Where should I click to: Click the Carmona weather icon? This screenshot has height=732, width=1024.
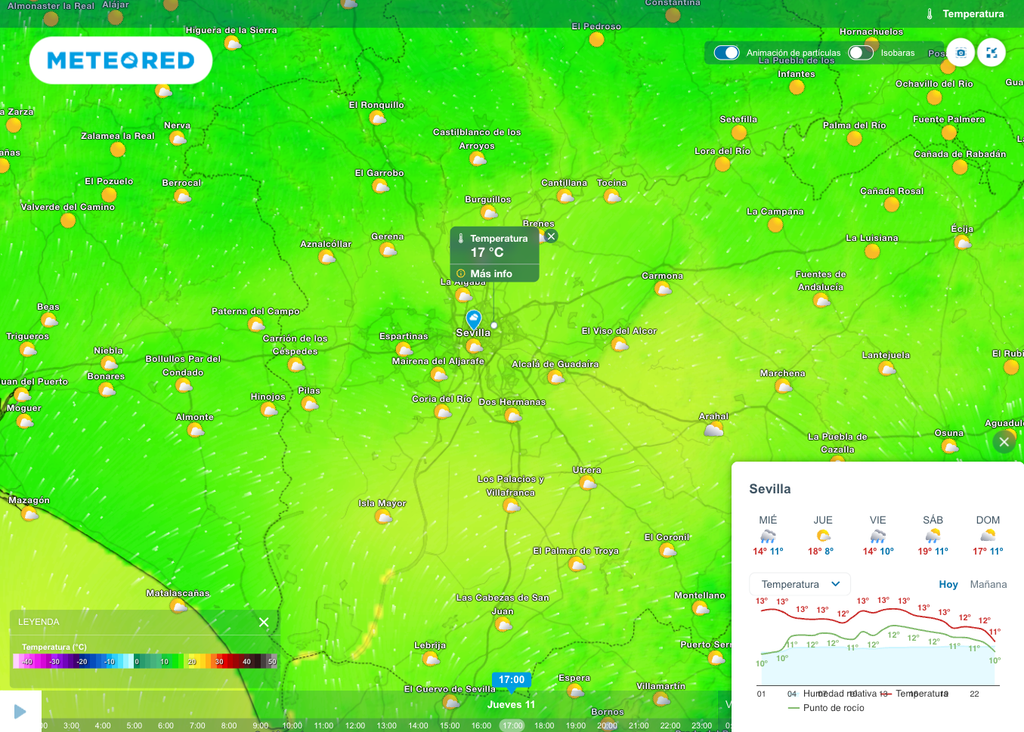[x=662, y=289]
